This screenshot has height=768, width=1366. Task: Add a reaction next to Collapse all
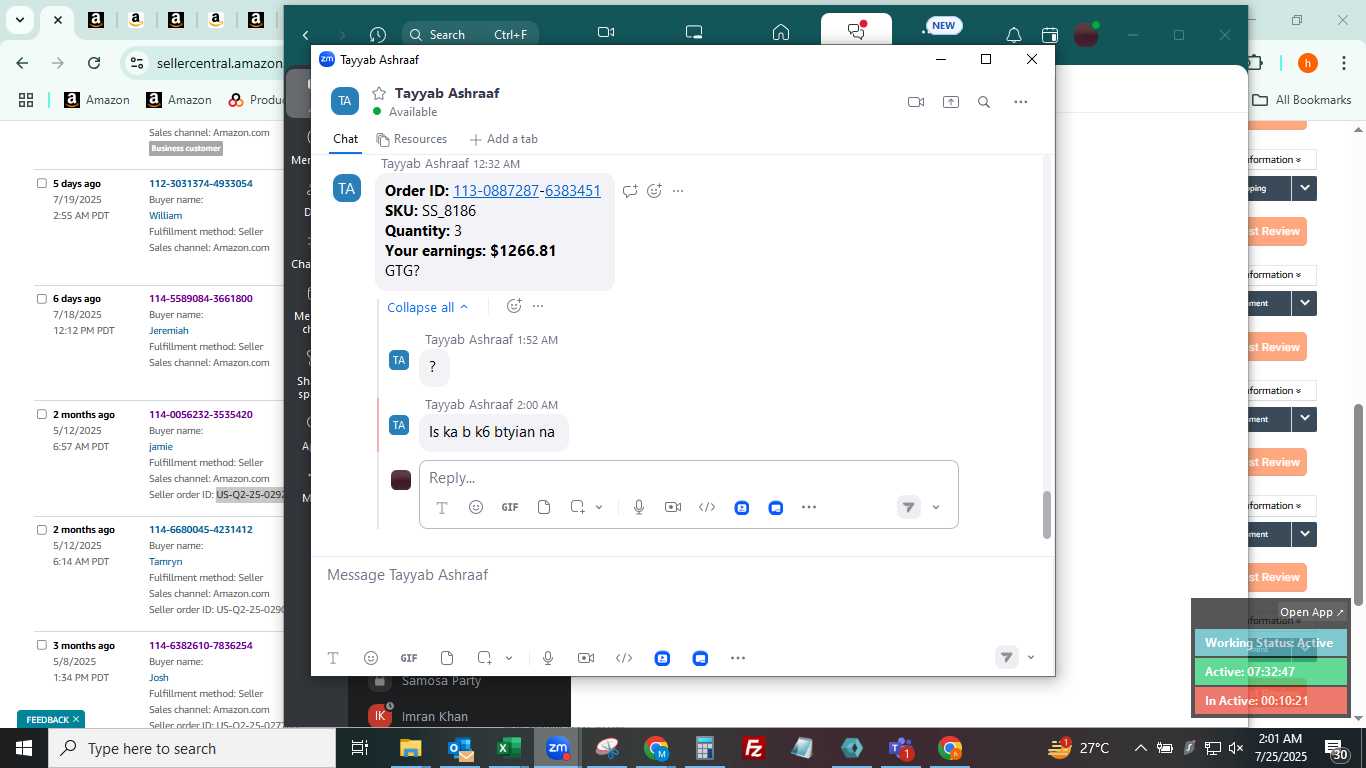(514, 306)
